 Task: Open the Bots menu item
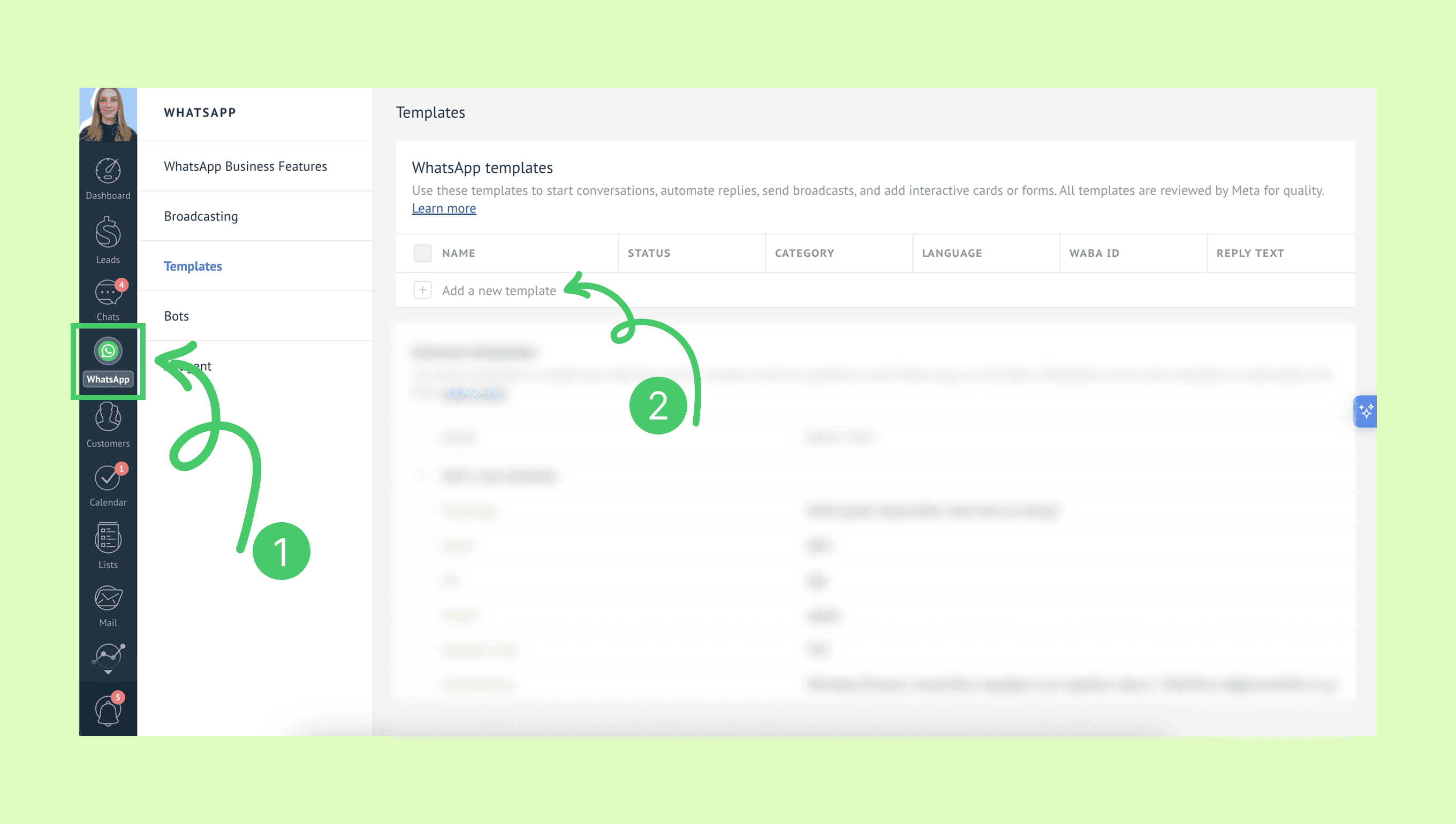(176, 316)
